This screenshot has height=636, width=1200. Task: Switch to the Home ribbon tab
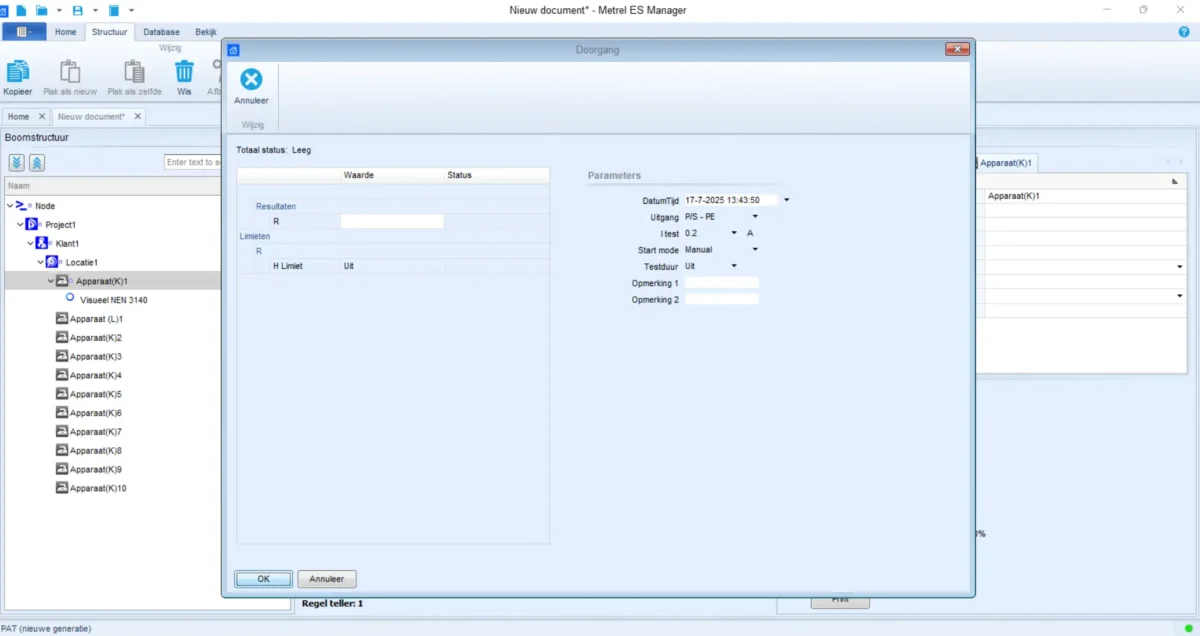65,32
